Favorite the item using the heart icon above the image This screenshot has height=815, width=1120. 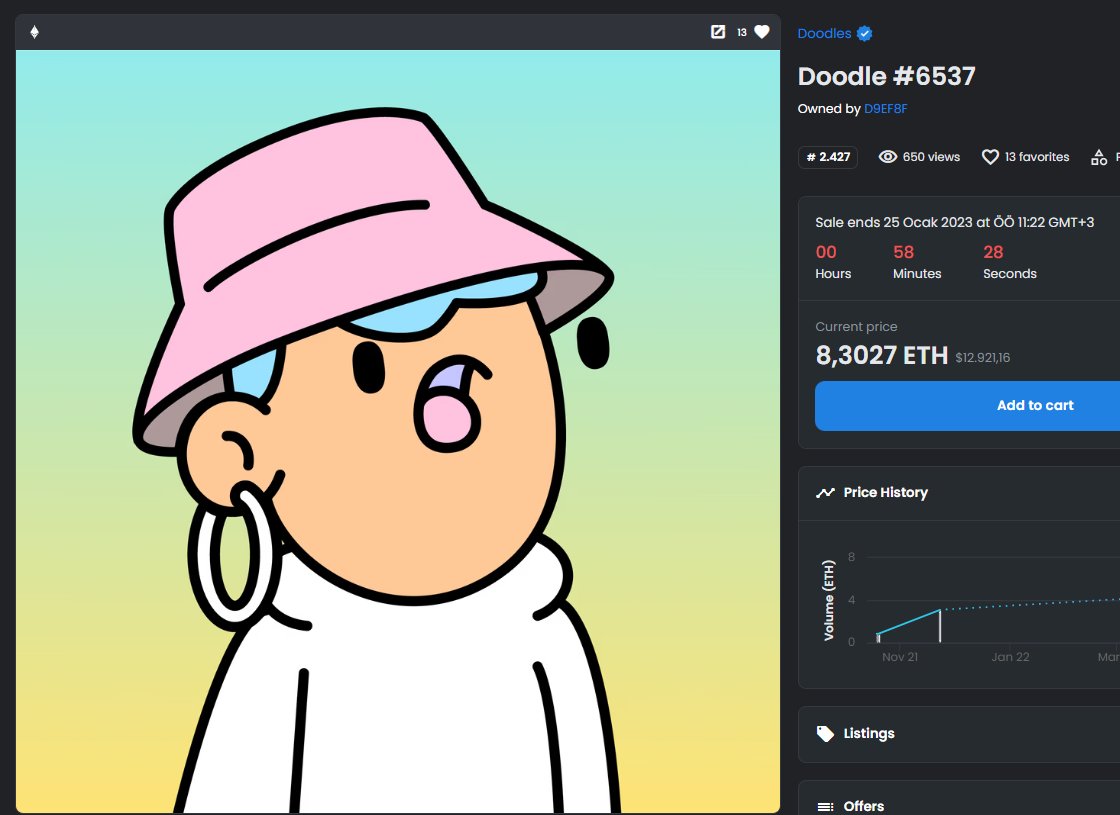(762, 32)
